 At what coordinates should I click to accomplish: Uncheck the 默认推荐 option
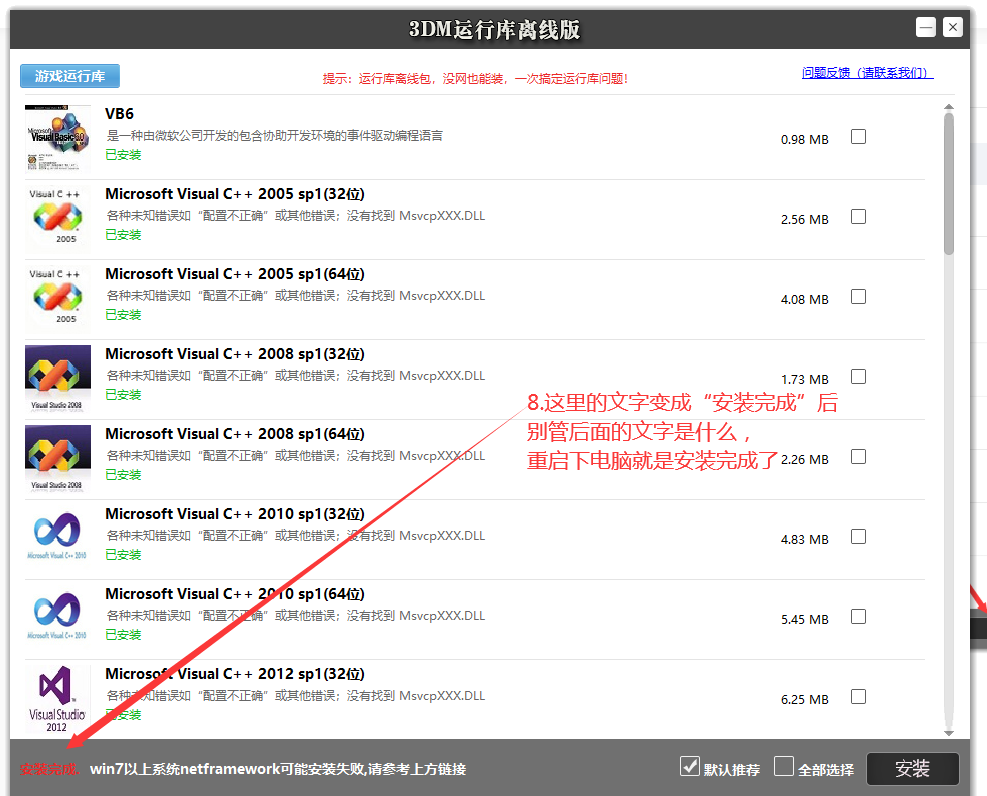click(690, 767)
